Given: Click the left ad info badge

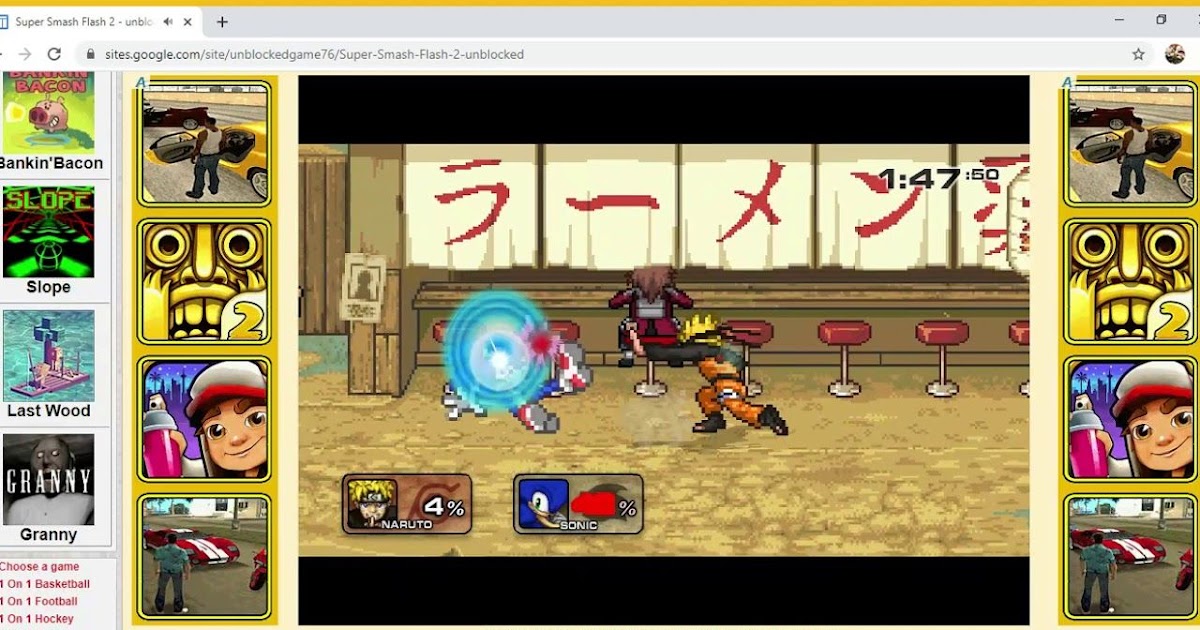Looking at the screenshot, I should click(x=141, y=83).
